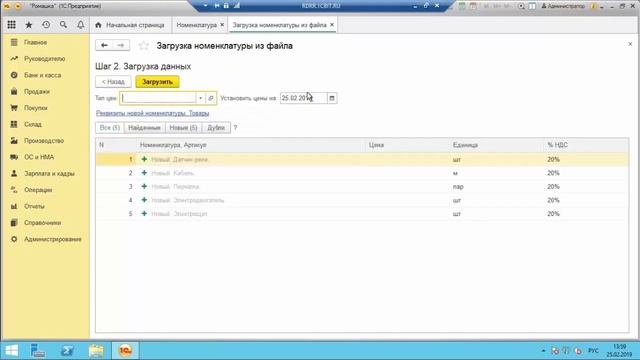Open Производство section in sidebar
The height and width of the screenshot is (360, 640).
[45, 140]
